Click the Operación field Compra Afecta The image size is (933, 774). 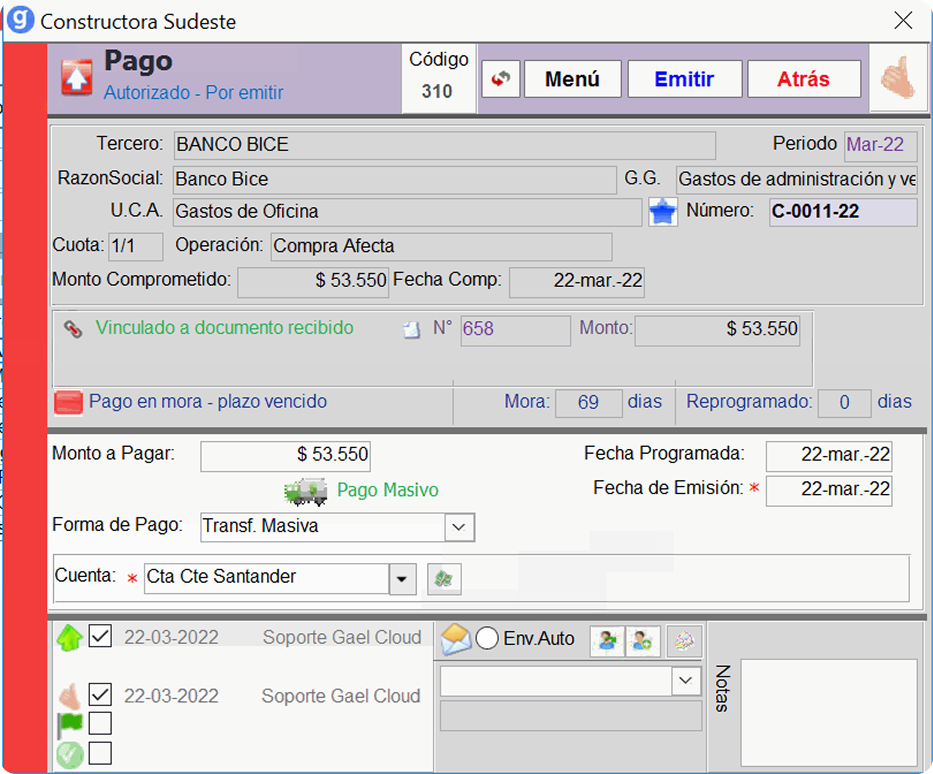pos(442,247)
